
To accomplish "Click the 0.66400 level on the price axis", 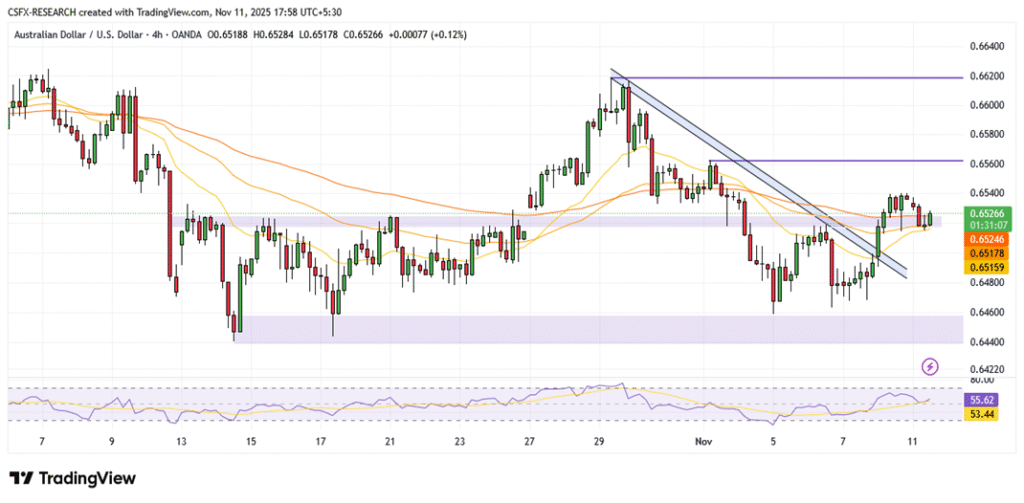I will coord(986,46).
